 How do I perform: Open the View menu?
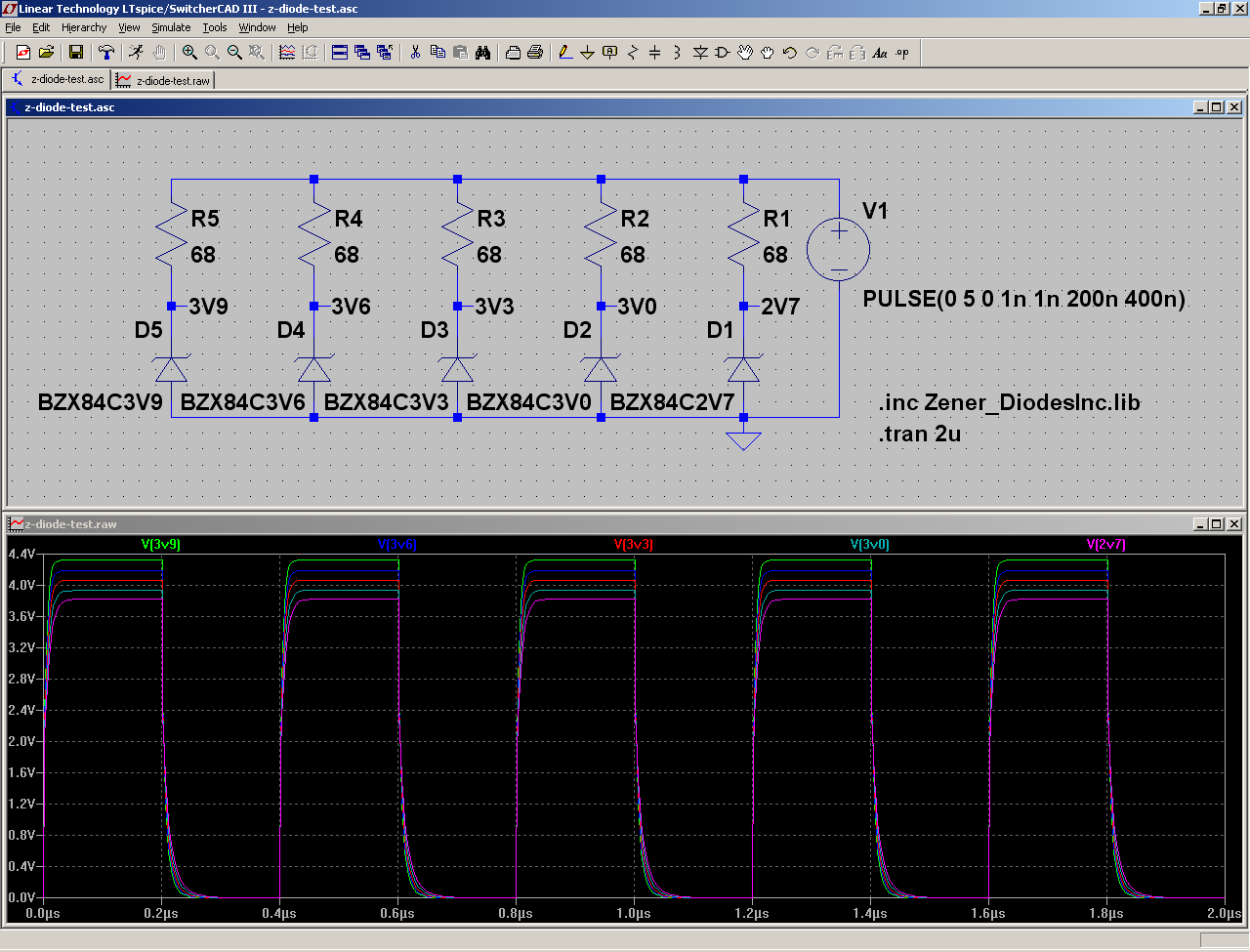129,27
